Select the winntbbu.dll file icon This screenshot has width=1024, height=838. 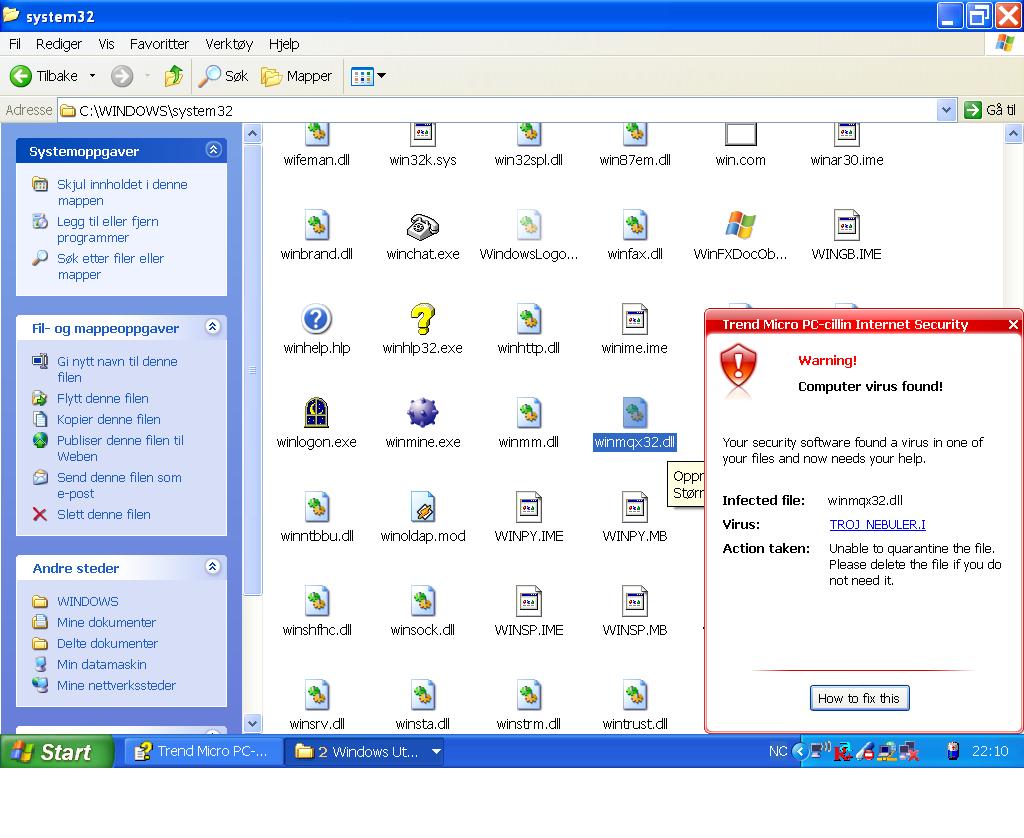(317, 508)
